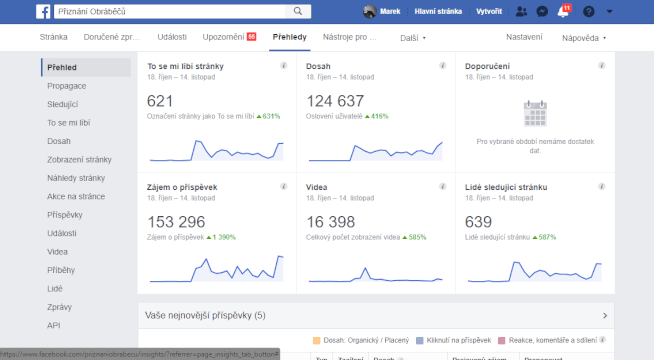This screenshot has width=654, height=360.
Task: Click the search magnifier button
Action: [x=297, y=11]
